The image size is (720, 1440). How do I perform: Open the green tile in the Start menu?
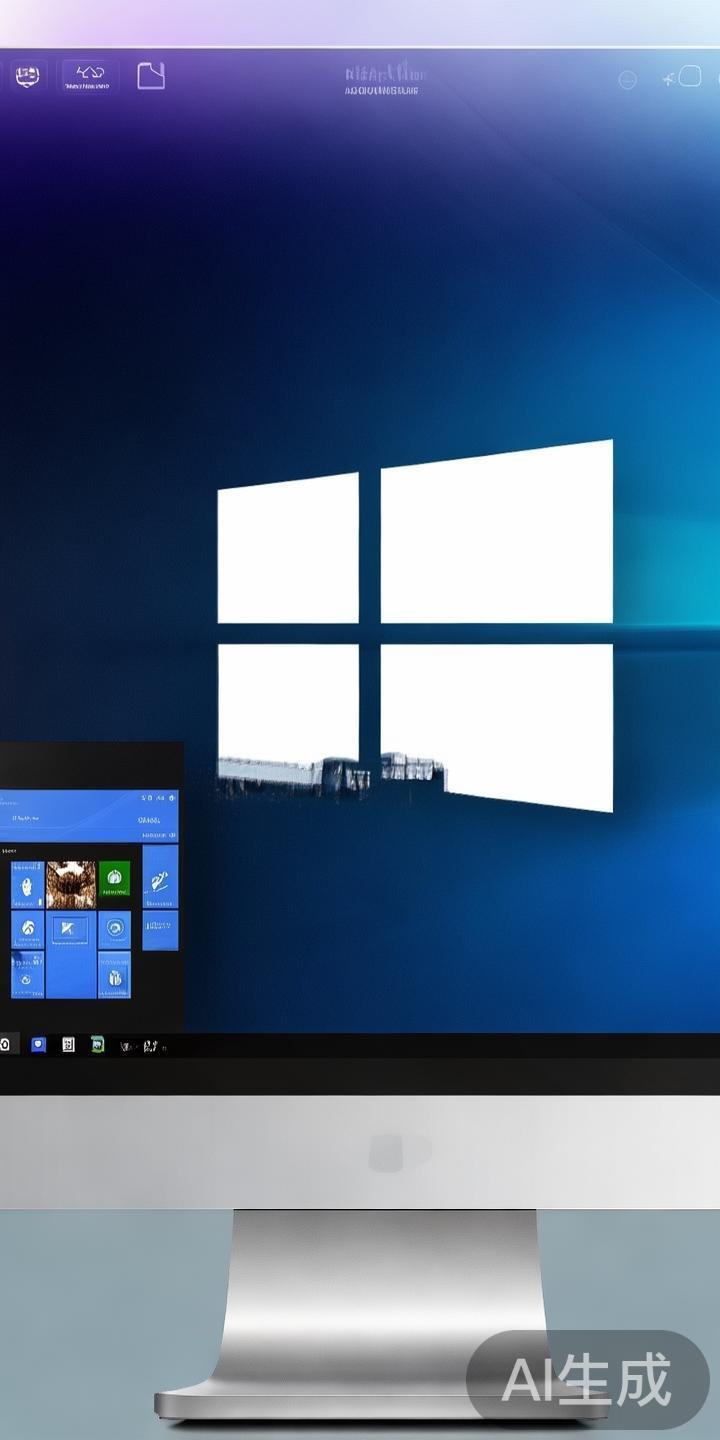pos(114,879)
